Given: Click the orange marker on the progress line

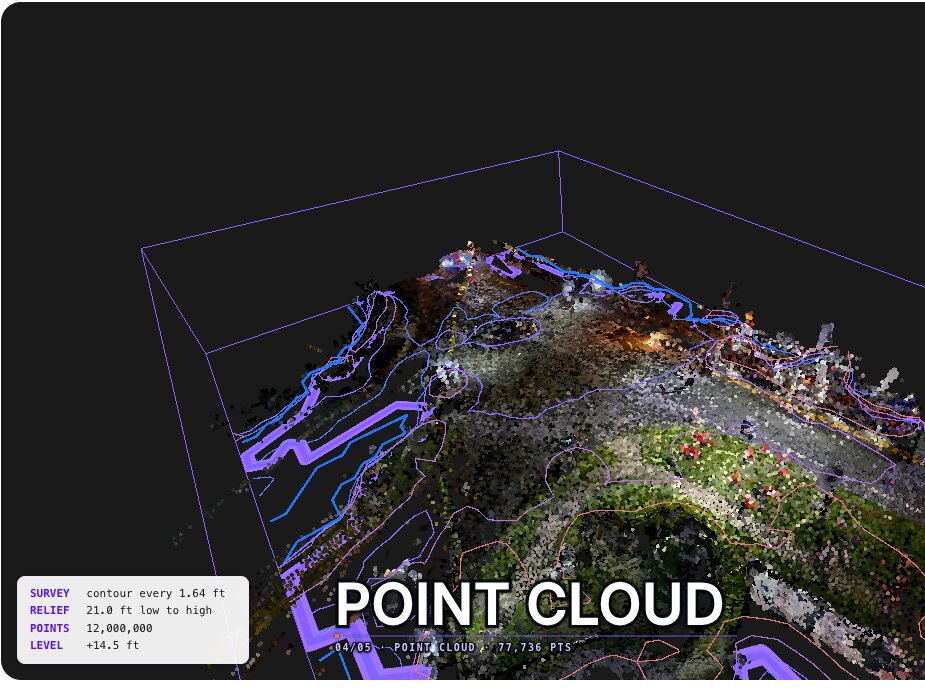Looking at the screenshot, I should (x=337, y=636).
